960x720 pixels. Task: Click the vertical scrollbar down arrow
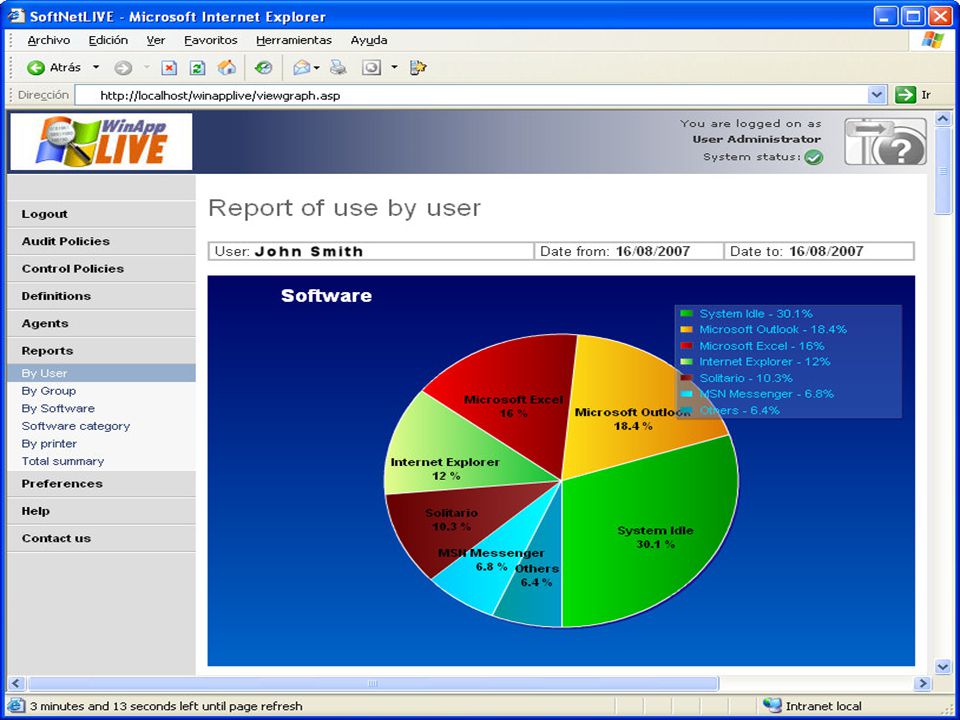tap(943, 667)
